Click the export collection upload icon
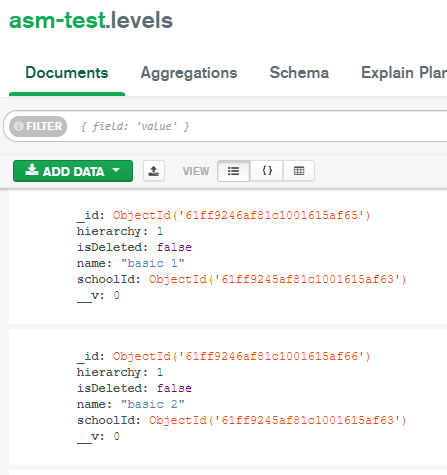 [x=154, y=171]
